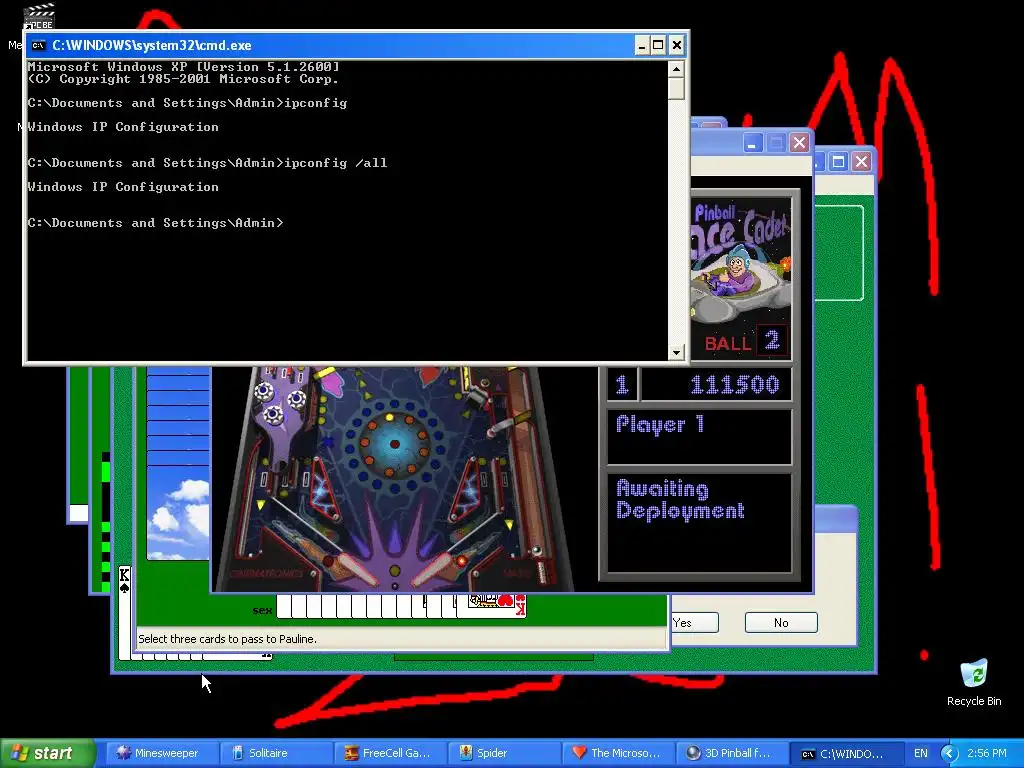Click the Hearts status text 'Select three cards to pass to Pauline.'
Image resolution: width=1024 pixels, height=768 pixels.
pos(227,639)
